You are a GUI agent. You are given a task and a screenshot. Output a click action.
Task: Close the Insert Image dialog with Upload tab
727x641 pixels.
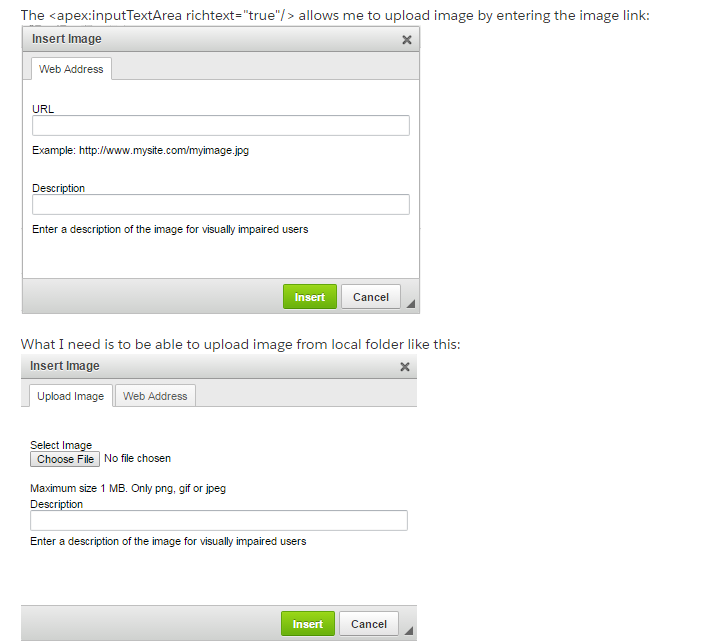(x=404, y=367)
